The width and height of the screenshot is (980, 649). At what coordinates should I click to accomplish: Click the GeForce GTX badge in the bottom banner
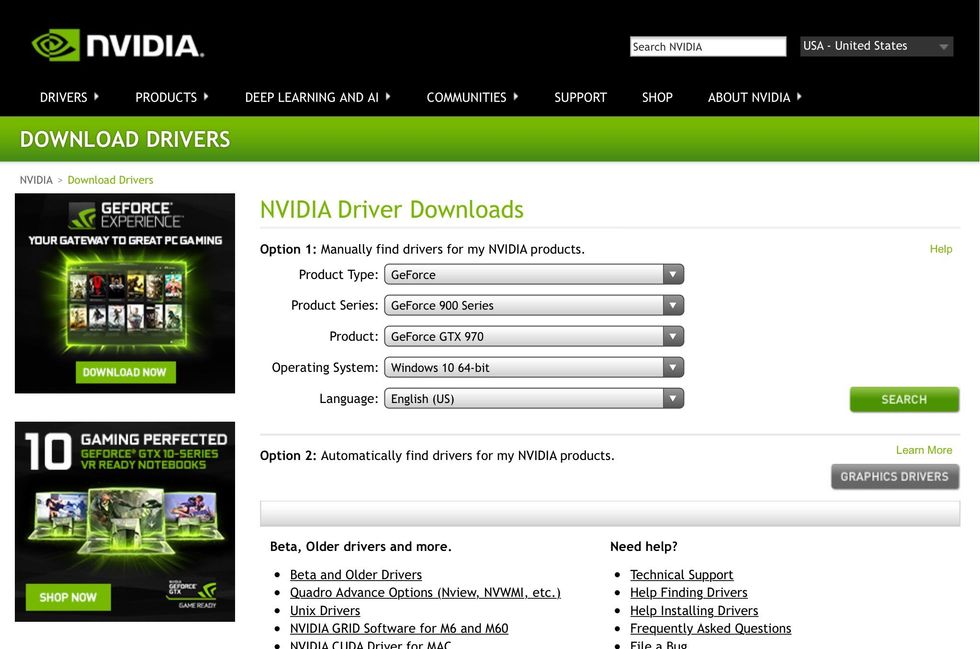pos(193,592)
